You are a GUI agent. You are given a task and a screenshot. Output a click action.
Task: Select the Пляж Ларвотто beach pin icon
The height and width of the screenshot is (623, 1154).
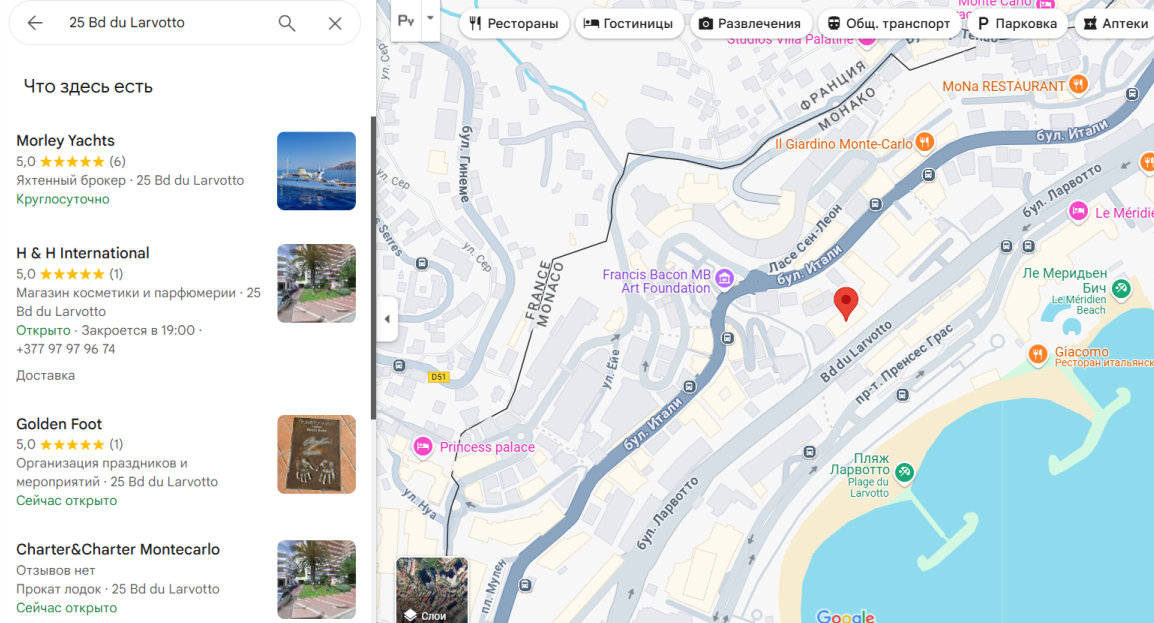coord(905,472)
